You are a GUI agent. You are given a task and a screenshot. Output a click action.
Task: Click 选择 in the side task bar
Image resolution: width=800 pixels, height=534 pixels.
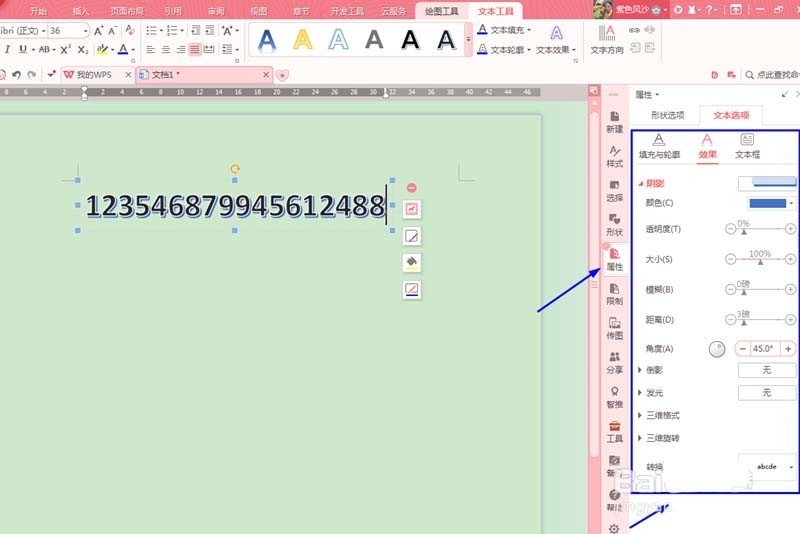(x=614, y=191)
